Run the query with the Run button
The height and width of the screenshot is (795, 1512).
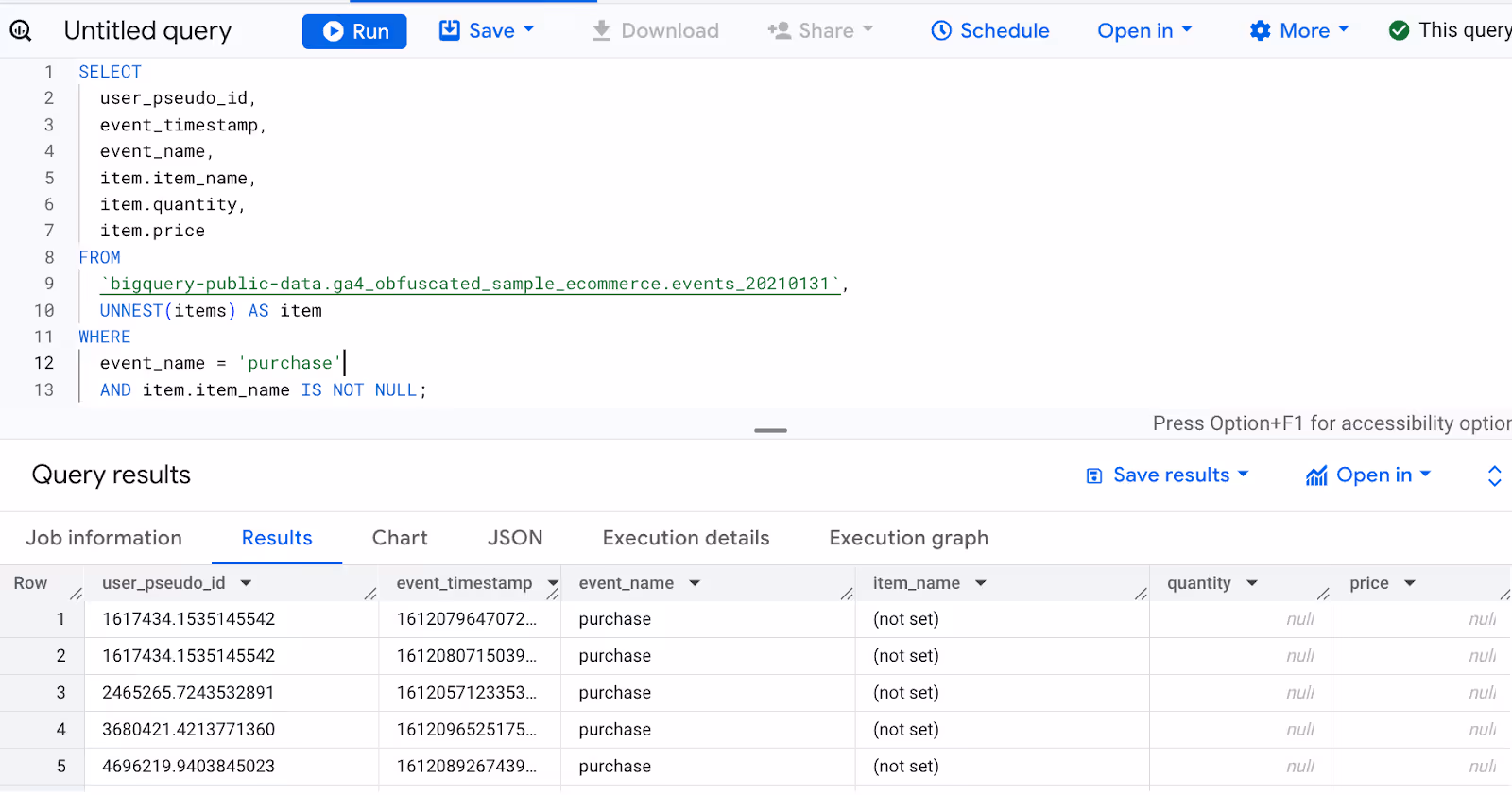[354, 31]
